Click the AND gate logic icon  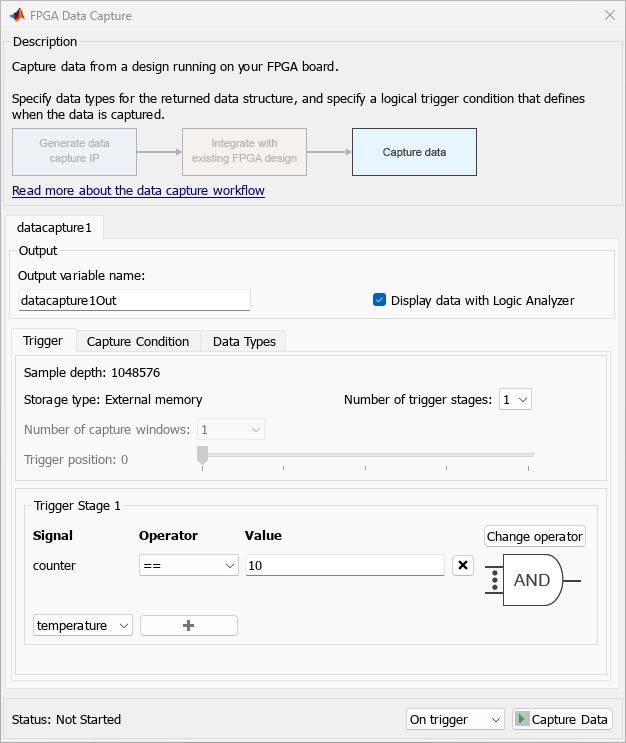[x=532, y=580]
